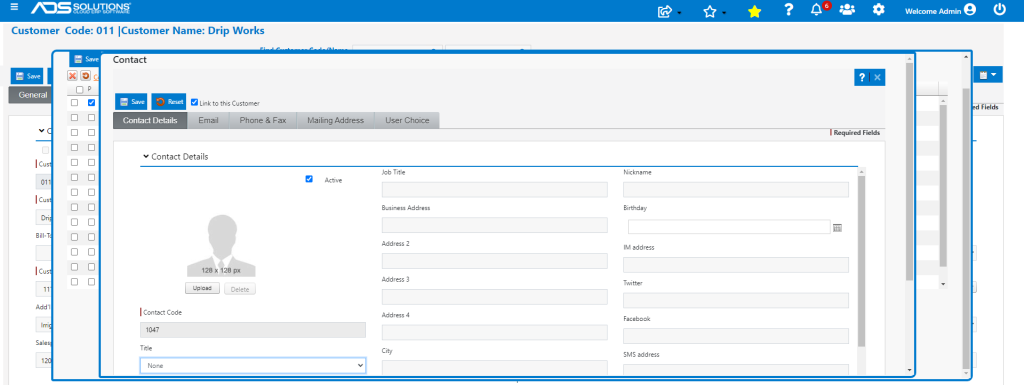The height and width of the screenshot is (385, 1024).
Task: Switch to the Phone & Fax tab
Action: click(x=263, y=120)
